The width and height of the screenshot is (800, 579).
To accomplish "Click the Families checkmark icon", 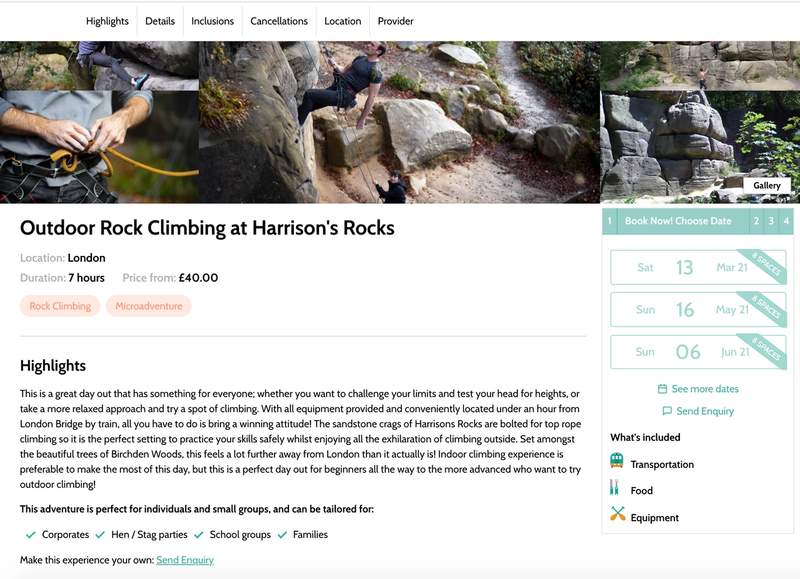I will [282, 535].
